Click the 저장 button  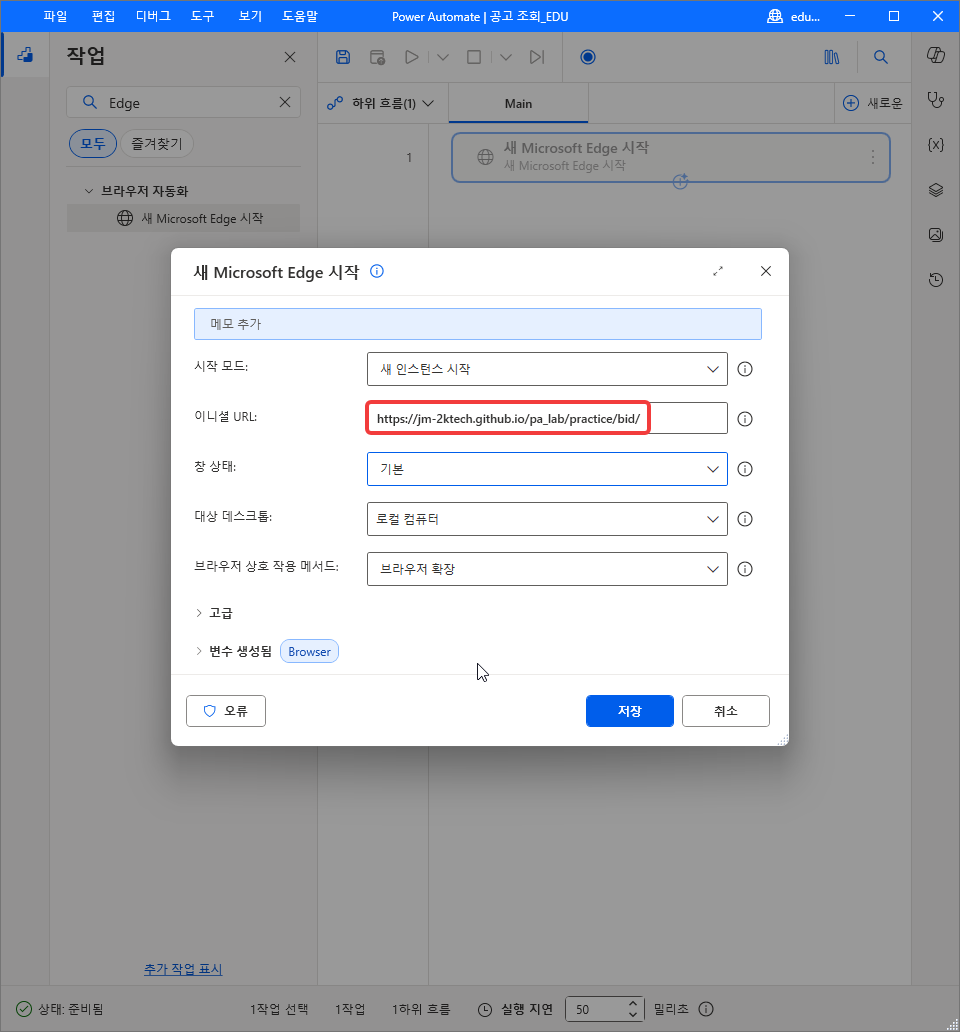click(630, 711)
